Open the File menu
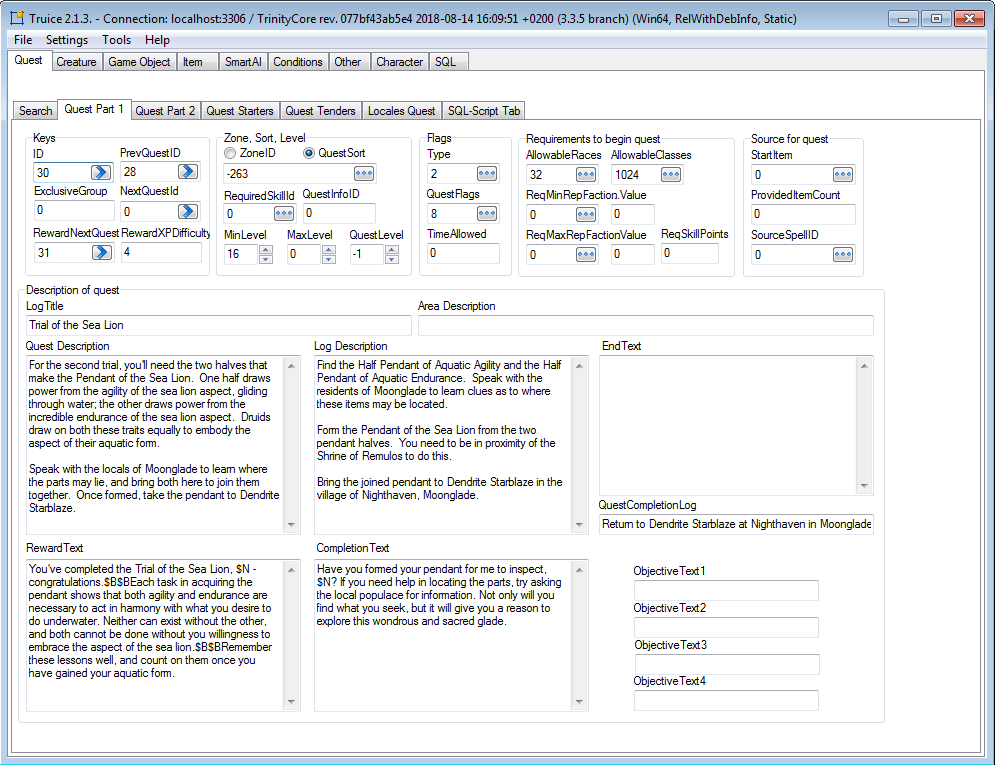Screen dimensions: 995x765 [23, 39]
